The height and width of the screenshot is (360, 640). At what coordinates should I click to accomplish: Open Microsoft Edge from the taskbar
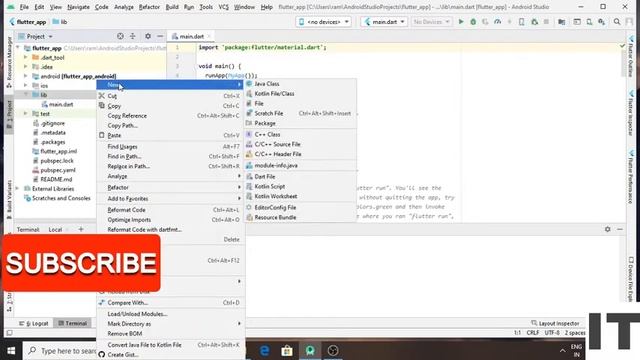264,350
